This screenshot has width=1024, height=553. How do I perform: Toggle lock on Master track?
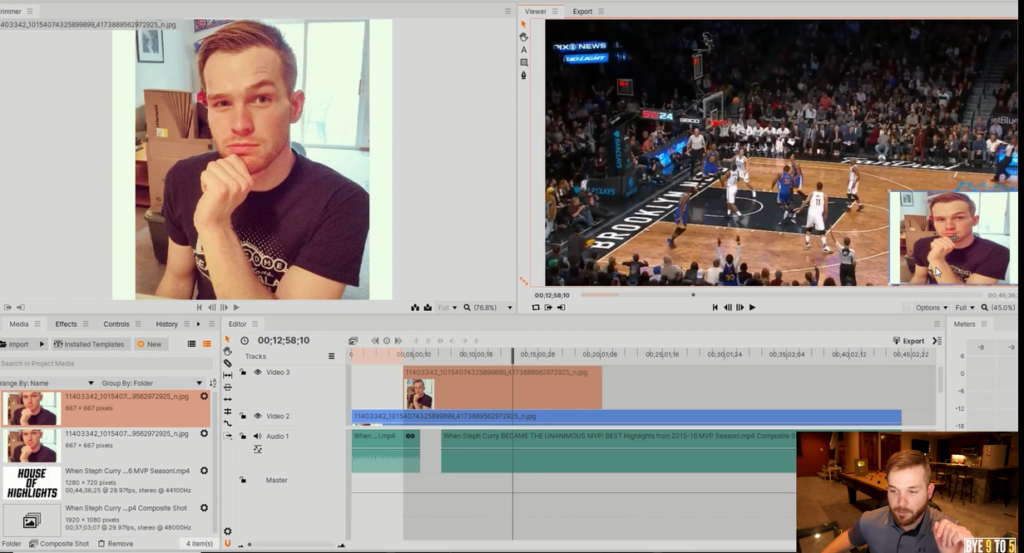(x=242, y=480)
